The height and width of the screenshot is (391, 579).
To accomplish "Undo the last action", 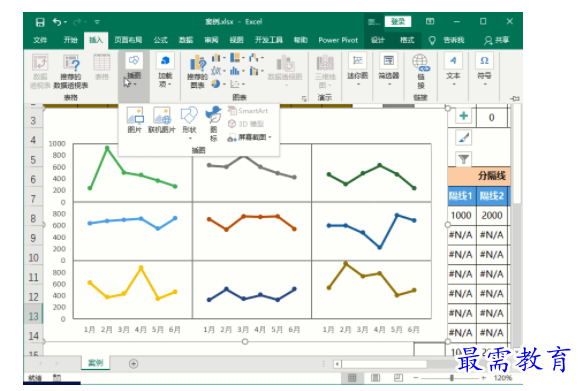I will (57, 22).
